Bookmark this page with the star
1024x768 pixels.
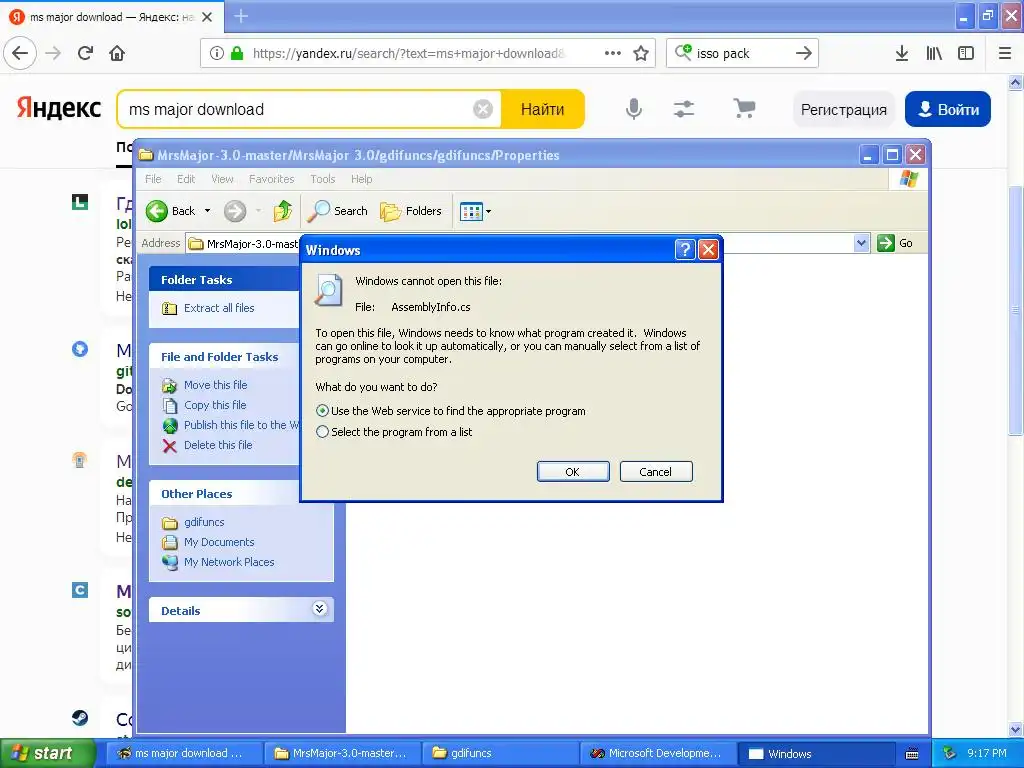(641, 54)
